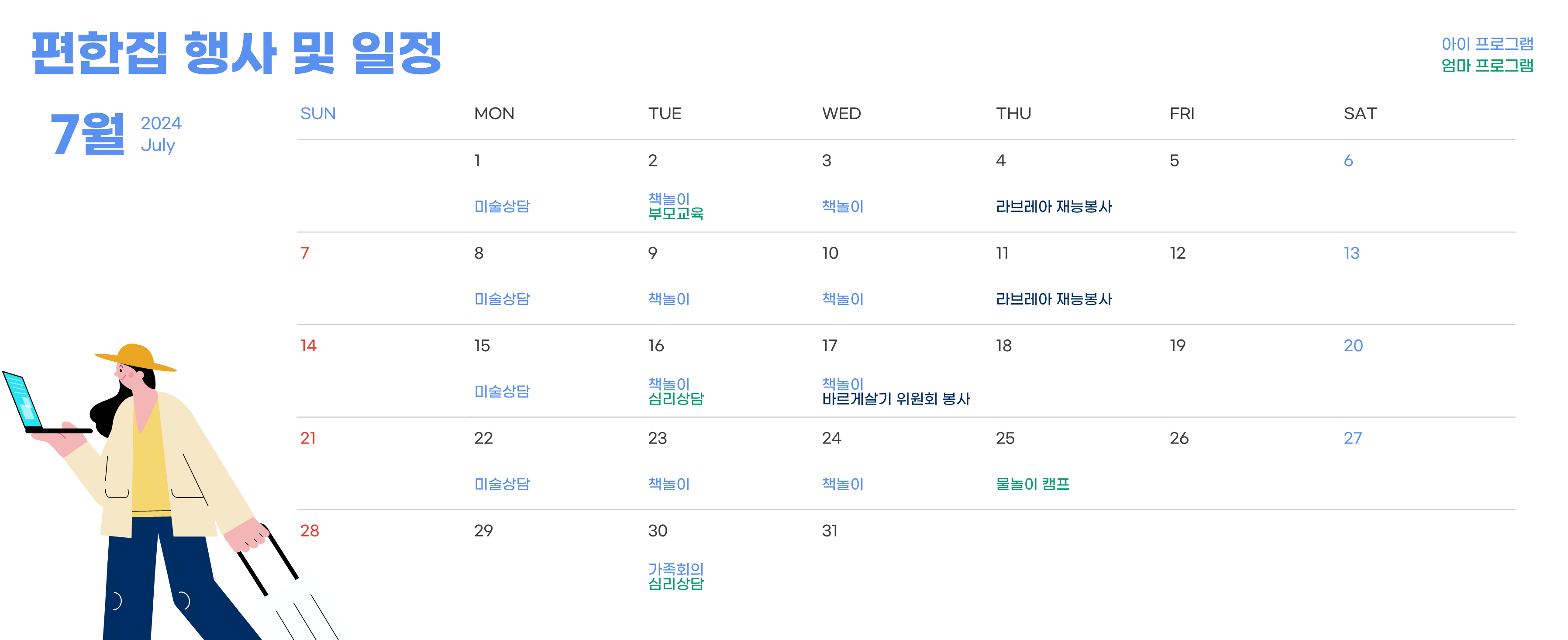Open 바르게살기 위원회 봉사 event
This screenshot has height=640, width=1568.
pyautogui.click(x=896, y=399)
